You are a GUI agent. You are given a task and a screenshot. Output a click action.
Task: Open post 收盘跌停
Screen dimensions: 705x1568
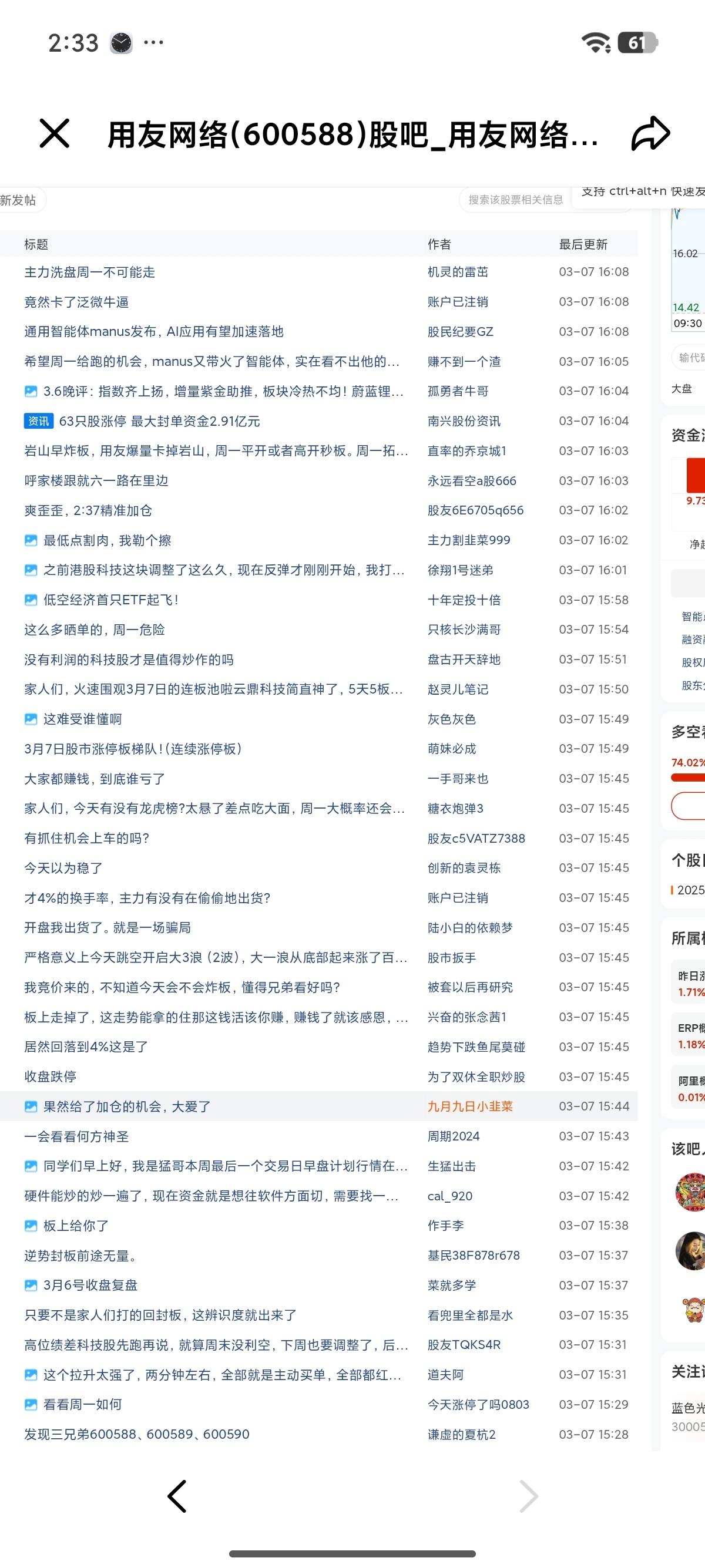51,1078
